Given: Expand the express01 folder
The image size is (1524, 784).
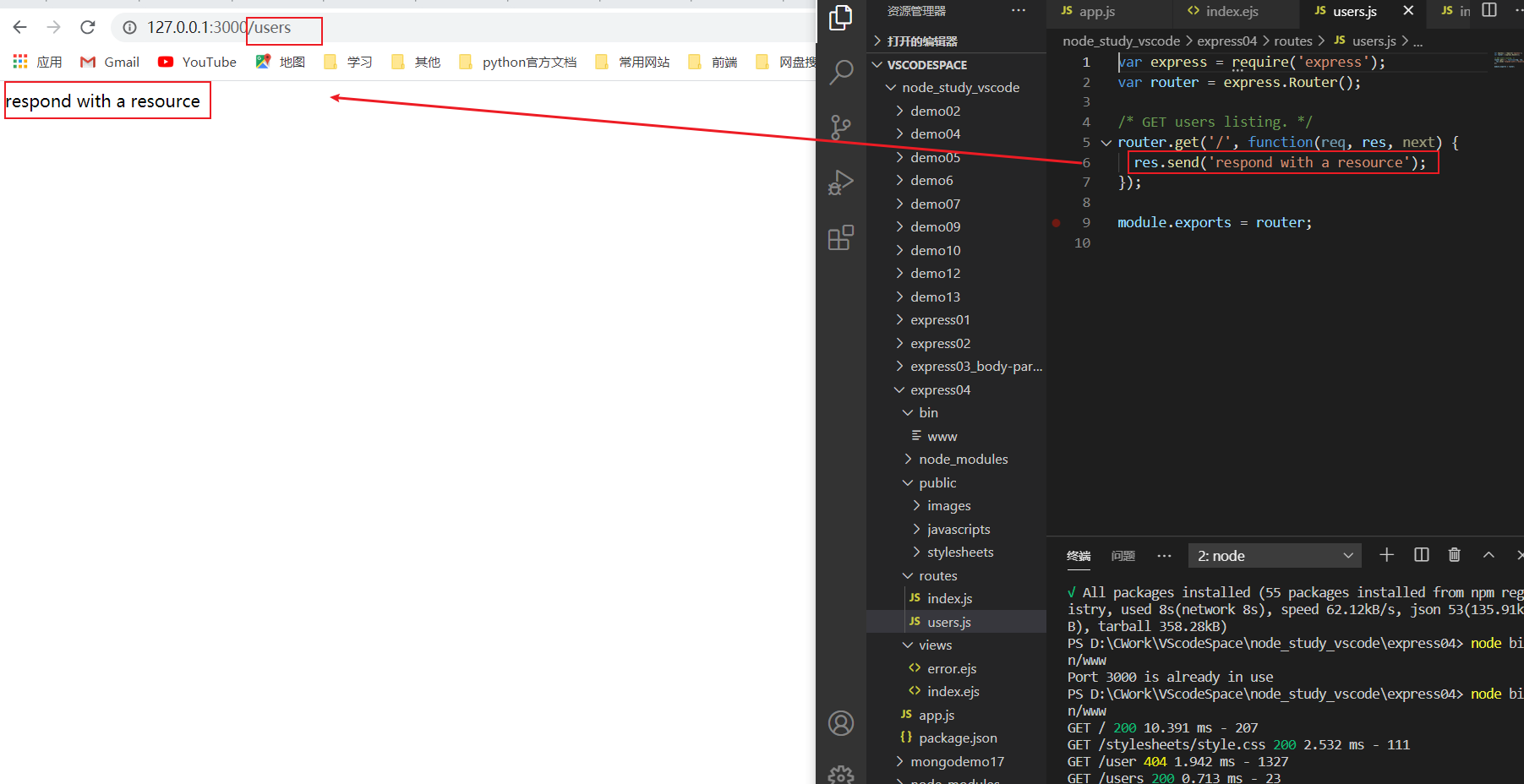Looking at the screenshot, I should 956,319.
